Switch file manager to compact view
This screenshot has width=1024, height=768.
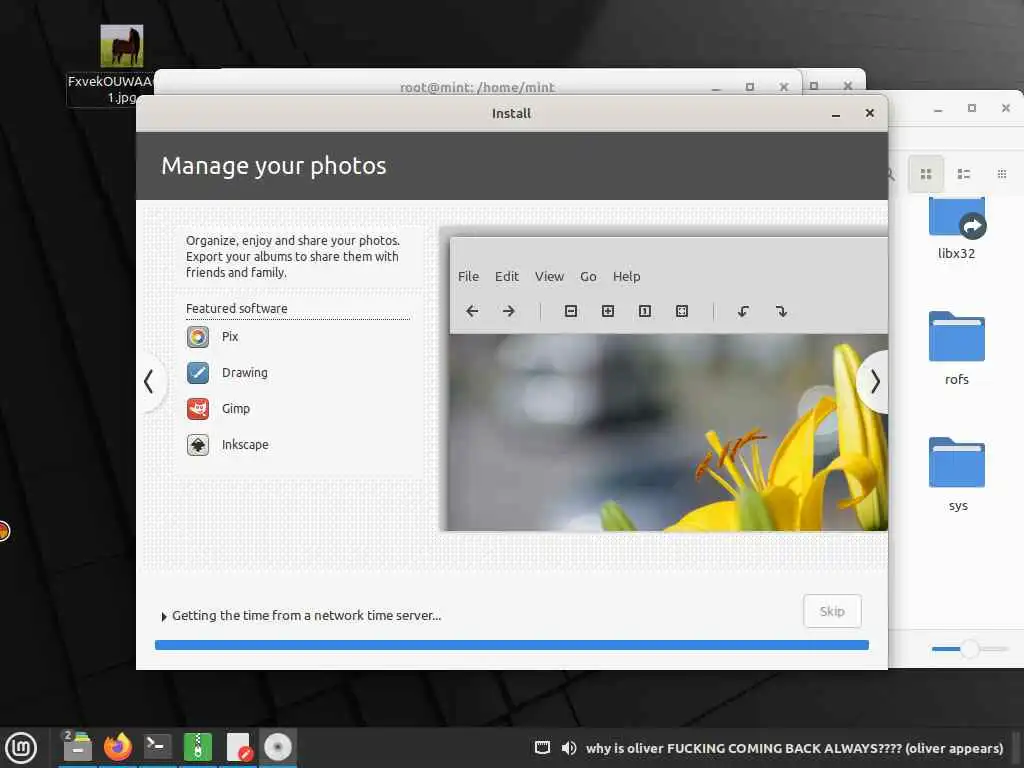[1001, 174]
